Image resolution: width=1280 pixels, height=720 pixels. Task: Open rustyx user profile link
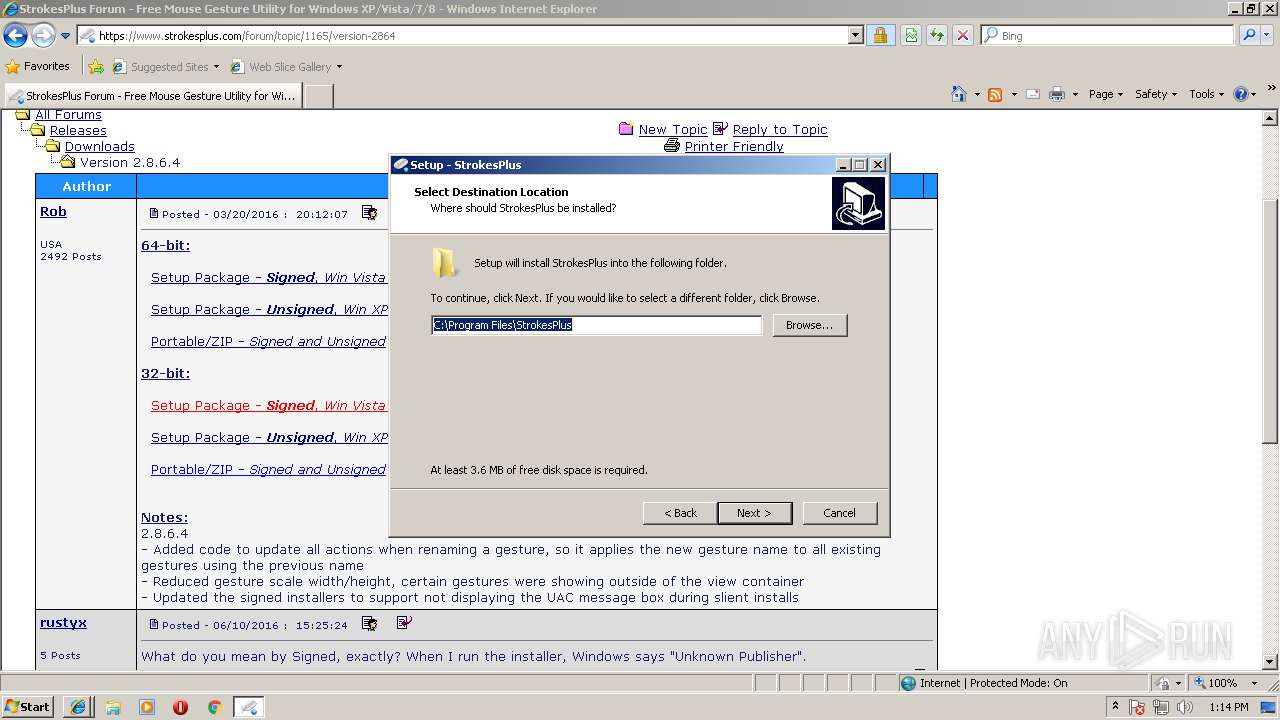(63, 622)
